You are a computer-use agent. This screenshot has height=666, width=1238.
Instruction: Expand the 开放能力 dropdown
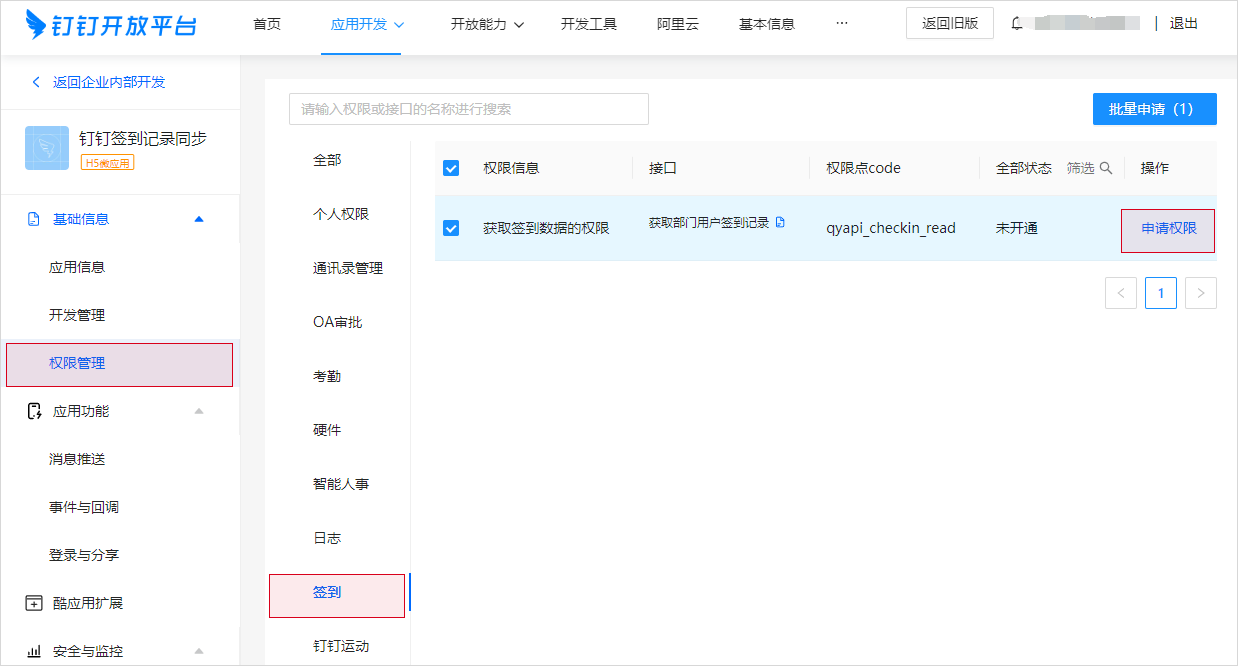coord(487,24)
